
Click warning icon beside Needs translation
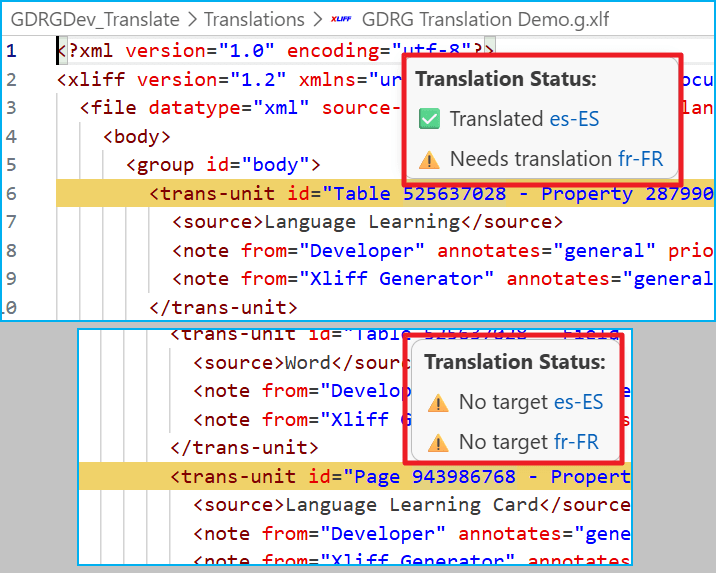pyautogui.click(x=429, y=159)
